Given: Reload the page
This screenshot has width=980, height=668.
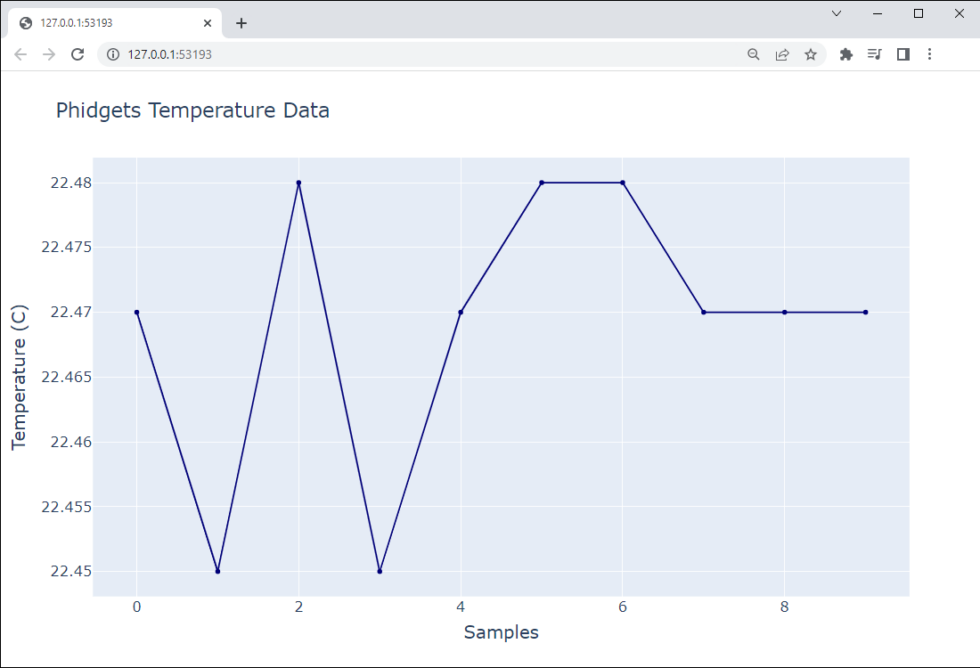Looking at the screenshot, I should (x=77, y=55).
